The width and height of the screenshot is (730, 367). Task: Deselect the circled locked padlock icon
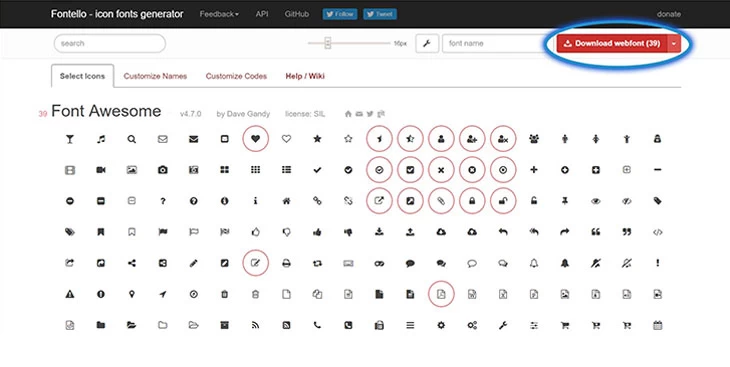(x=472, y=201)
